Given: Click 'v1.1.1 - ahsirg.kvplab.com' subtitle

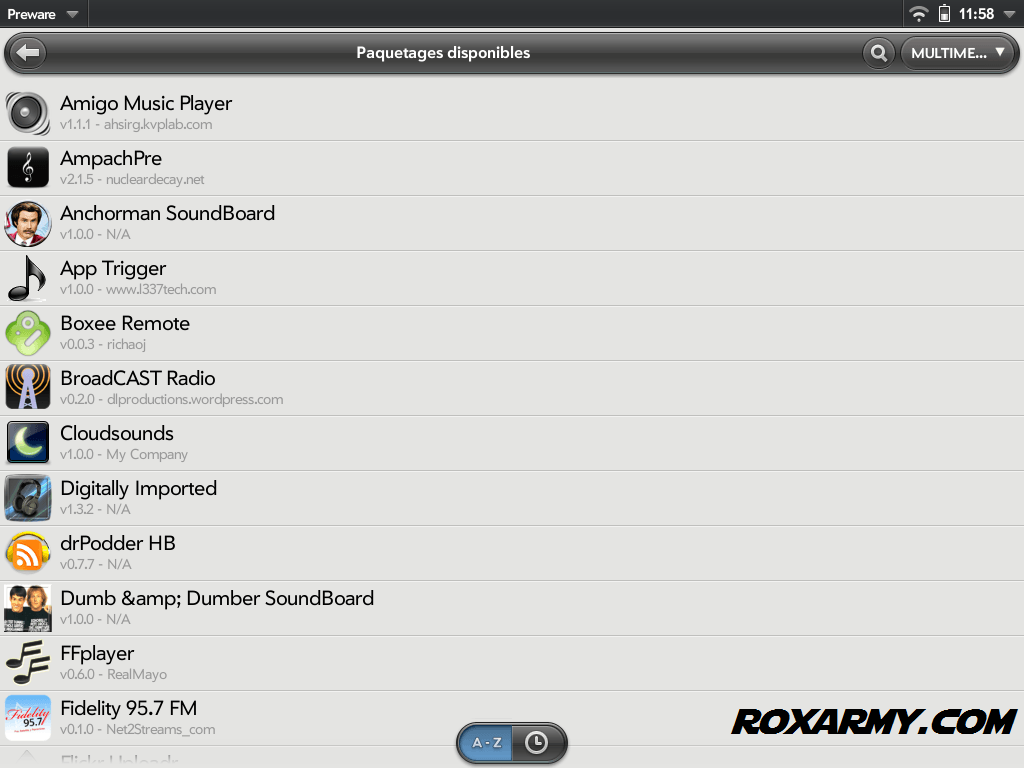Looking at the screenshot, I should [136, 125].
